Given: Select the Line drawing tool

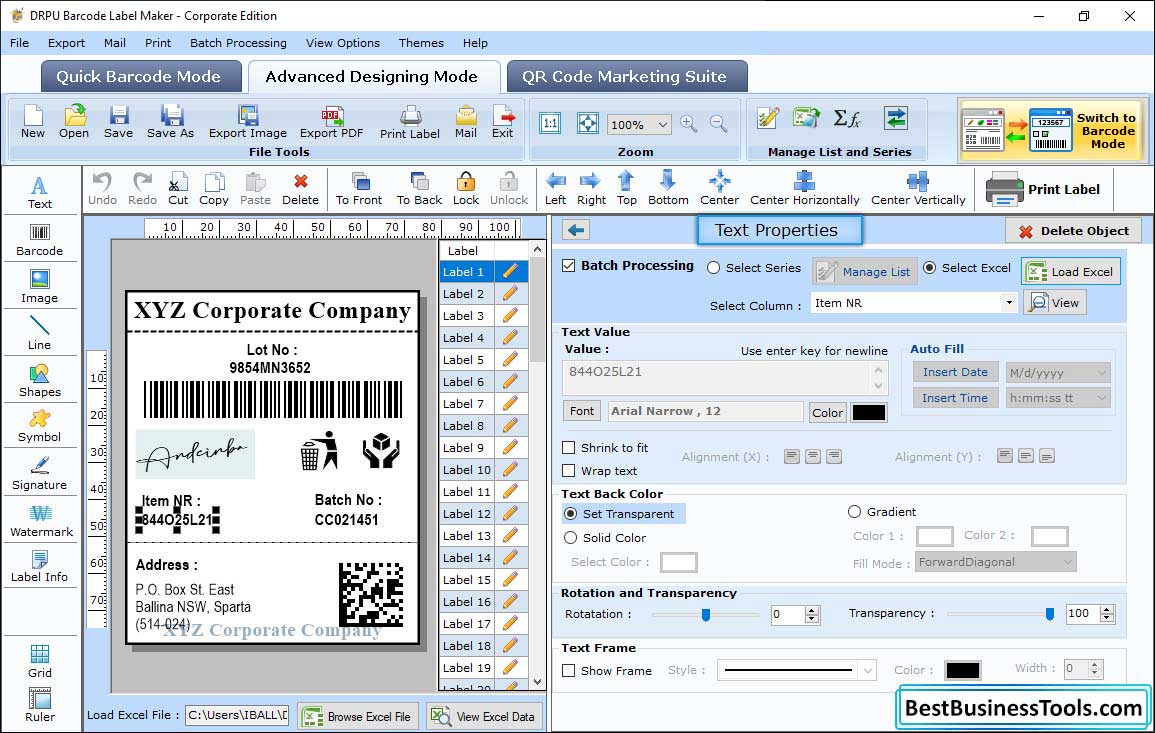Looking at the screenshot, I should [40, 334].
